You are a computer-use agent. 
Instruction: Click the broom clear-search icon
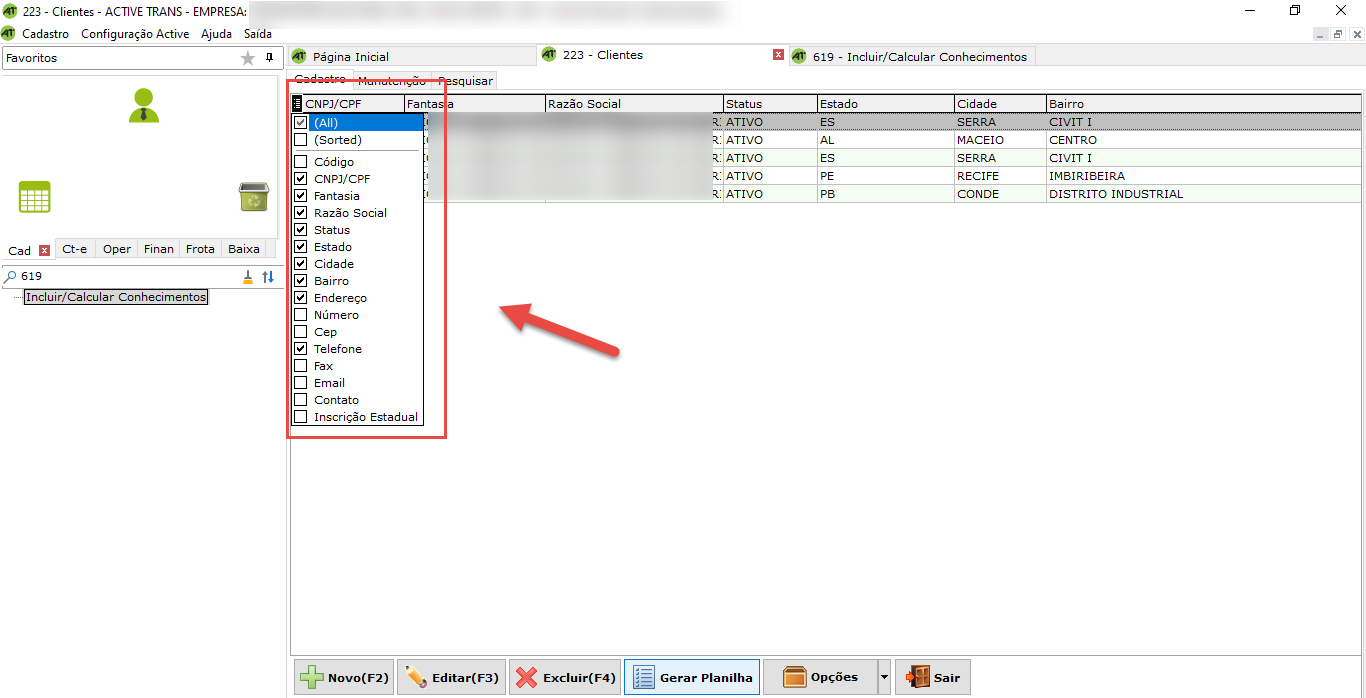(248, 277)
